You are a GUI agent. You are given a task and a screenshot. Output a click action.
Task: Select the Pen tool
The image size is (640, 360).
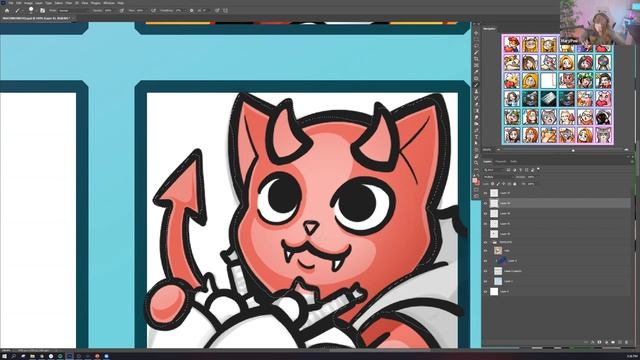(476, 130)
